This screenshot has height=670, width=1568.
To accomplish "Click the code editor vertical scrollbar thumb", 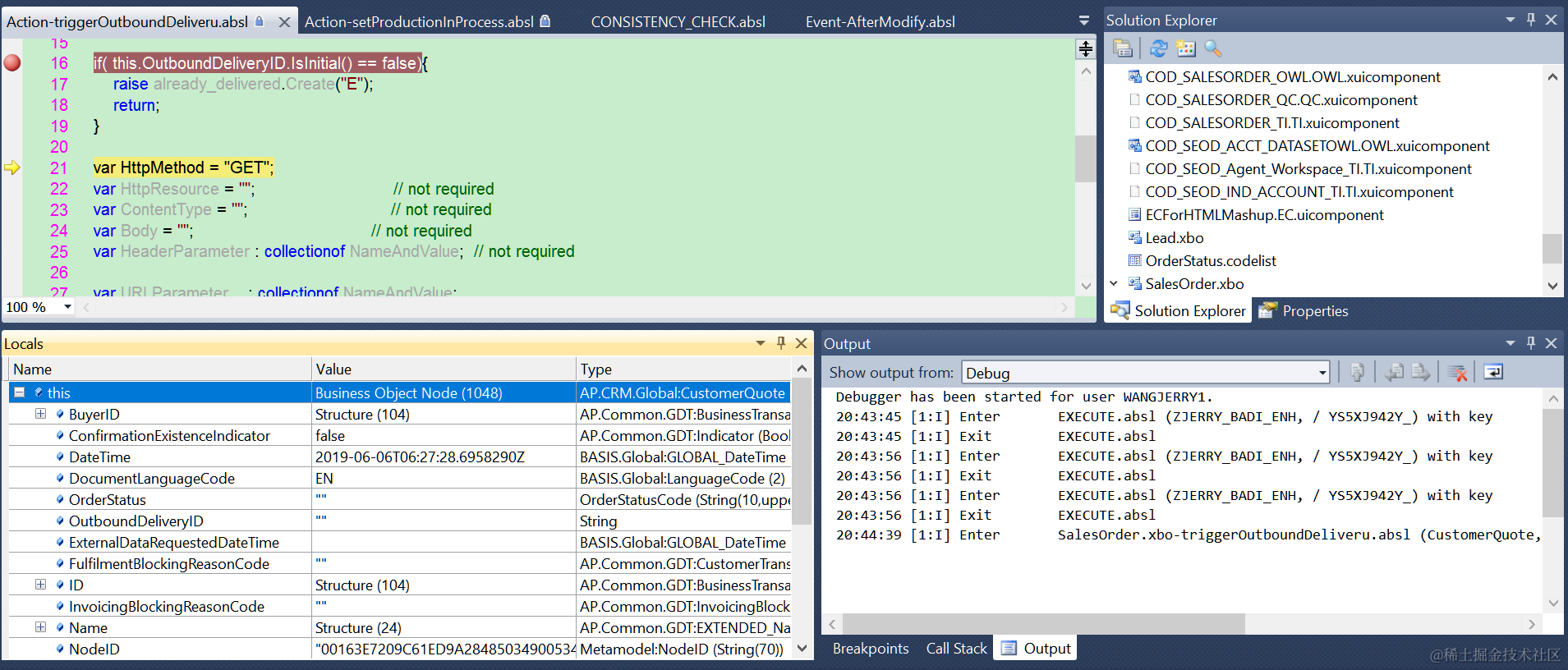I will point(1086,158).
